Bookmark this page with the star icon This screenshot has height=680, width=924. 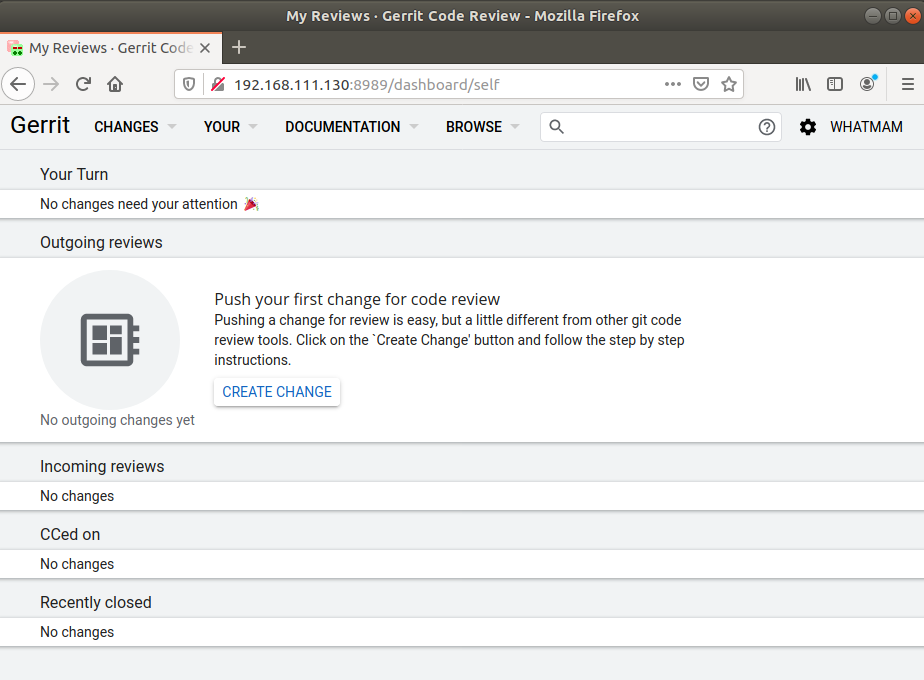pyautogui.click(x=729, y=84)
